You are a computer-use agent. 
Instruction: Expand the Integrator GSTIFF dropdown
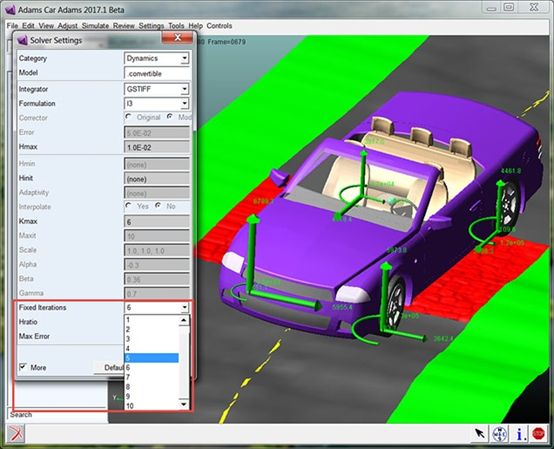(x=157, y=89)
